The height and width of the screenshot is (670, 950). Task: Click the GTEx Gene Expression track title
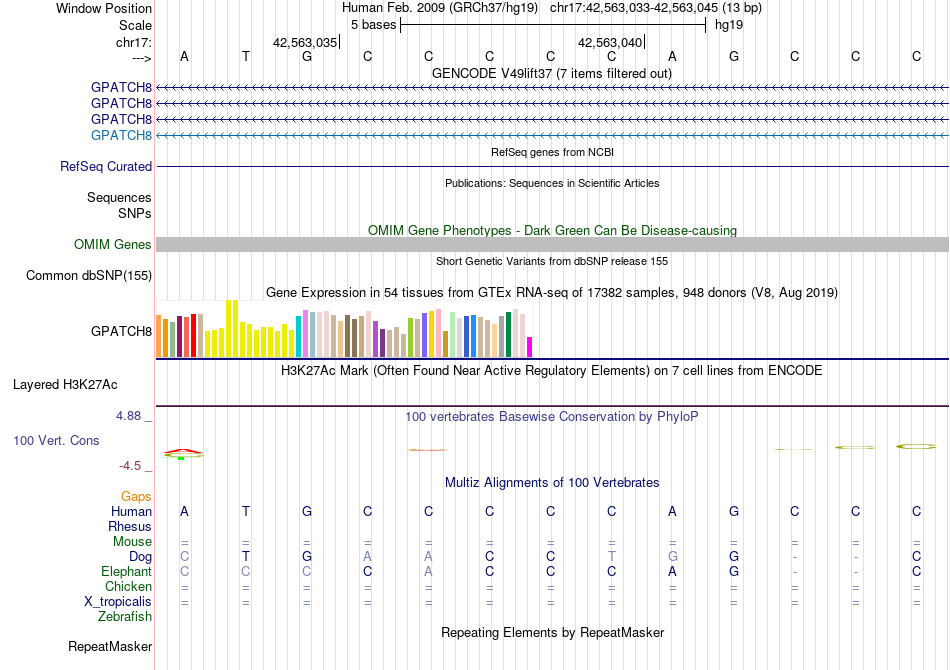(552, 293)
